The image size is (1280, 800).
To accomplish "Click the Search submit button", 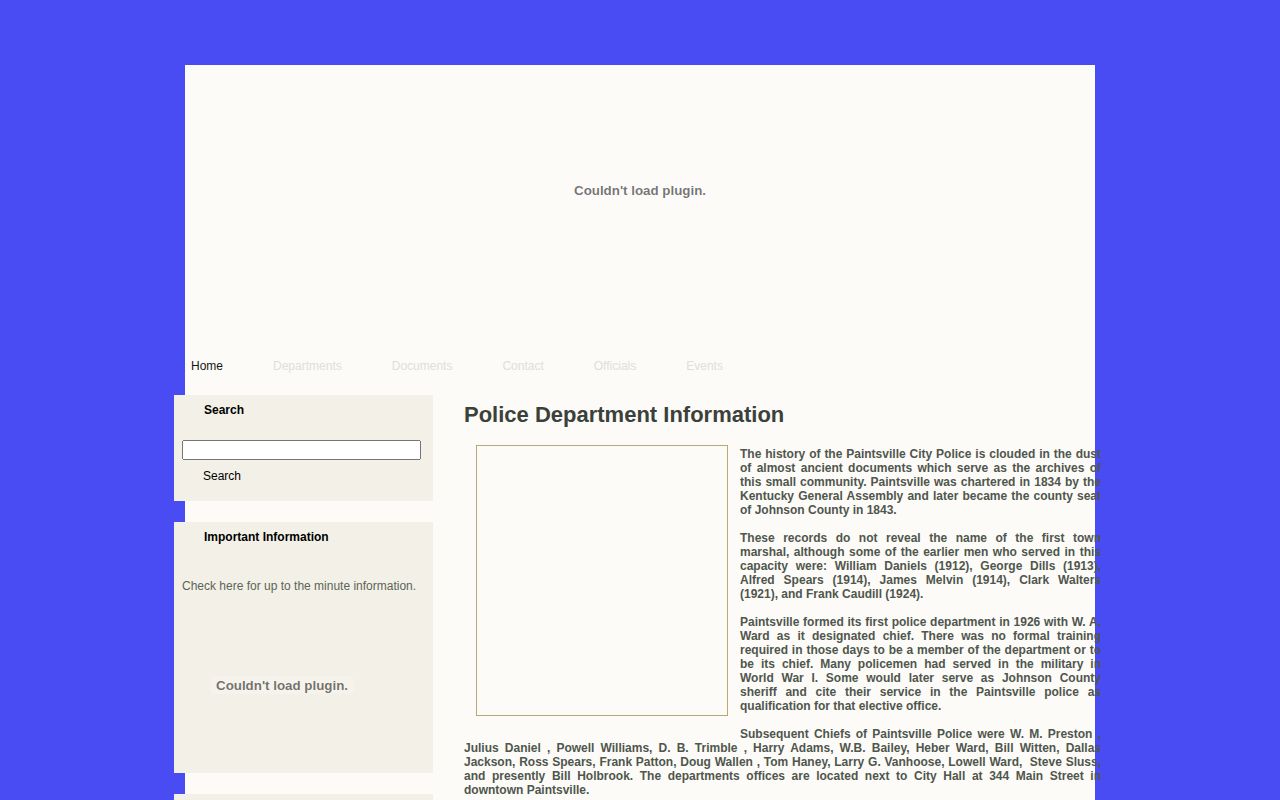I will click(222, 476).
